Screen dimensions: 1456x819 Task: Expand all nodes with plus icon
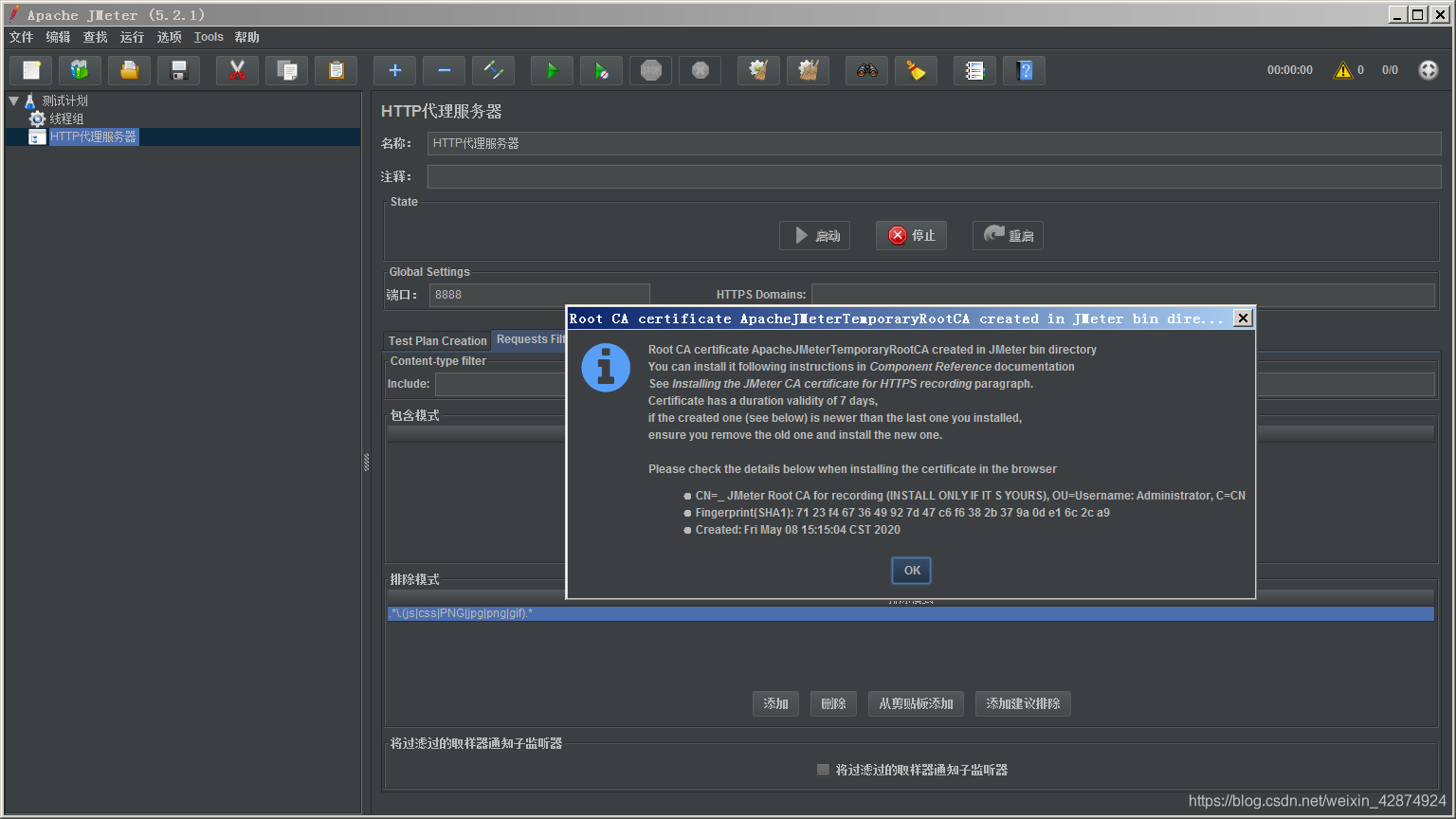[395, 70]
